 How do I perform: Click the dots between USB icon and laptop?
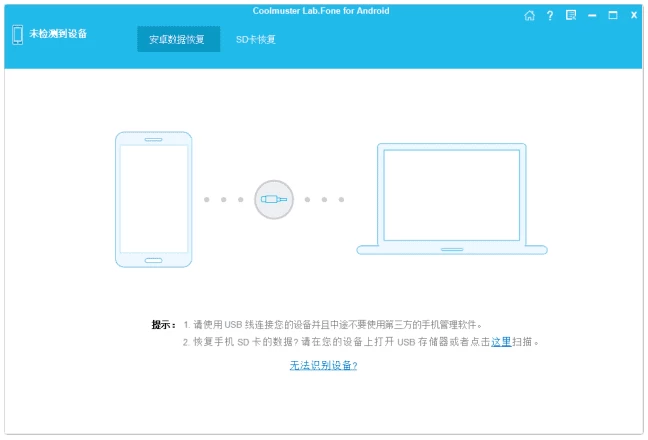click(324, 199)
